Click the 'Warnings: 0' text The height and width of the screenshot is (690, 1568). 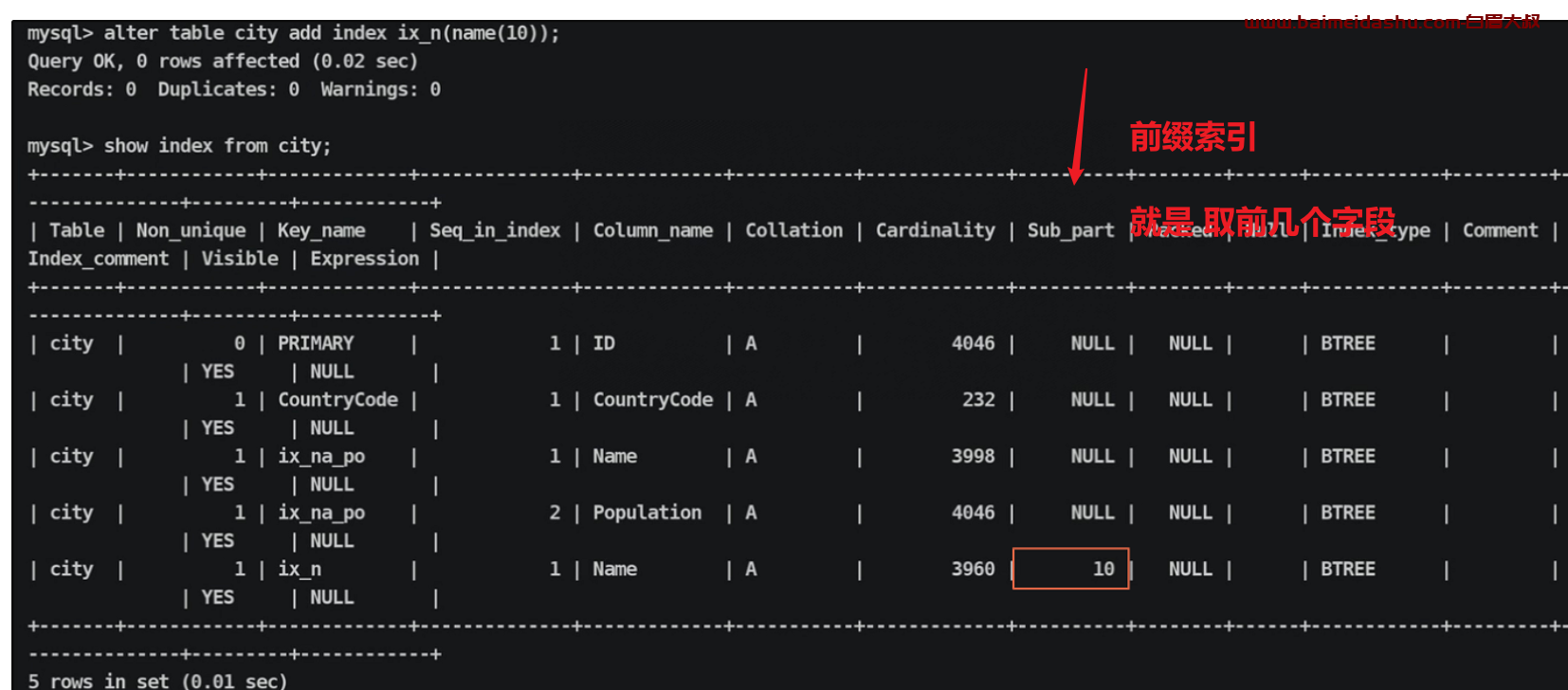pyautogui.click(x=380, y=90)
